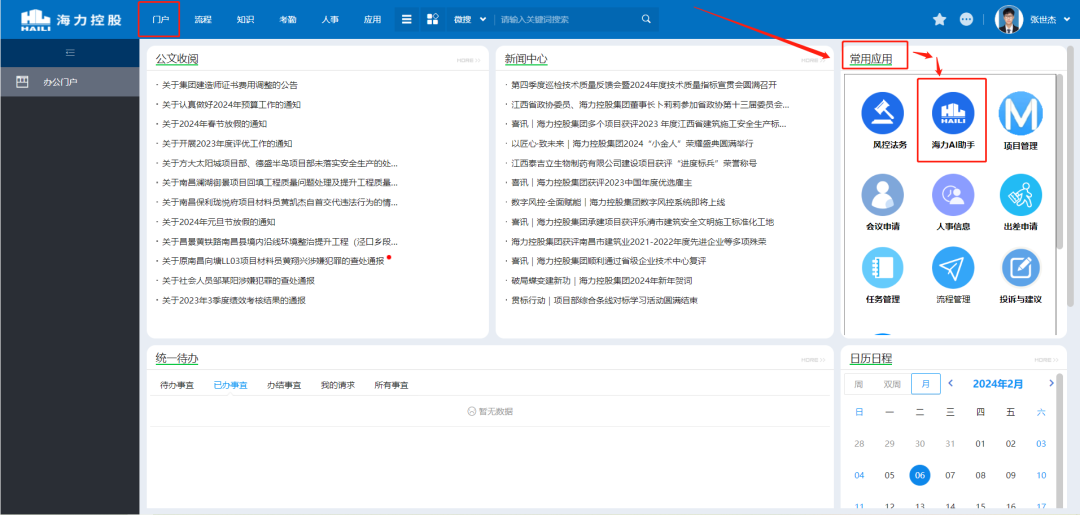The image size is (1080, 515).
Task: Open the 出差申请 app
Action: point(1020,195)
